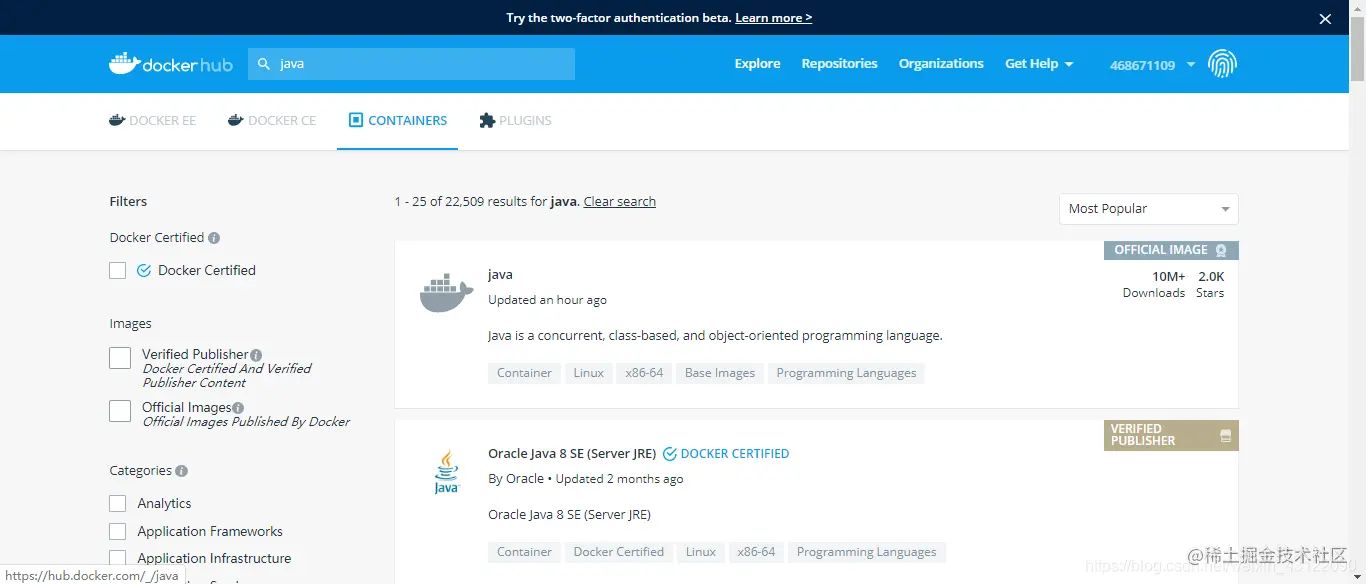This screenshot has width=1366, height=584.
Task: Click the '1 - 25 of 22,509 results' text
Action: pyautogui.click(x=471, y=201)
